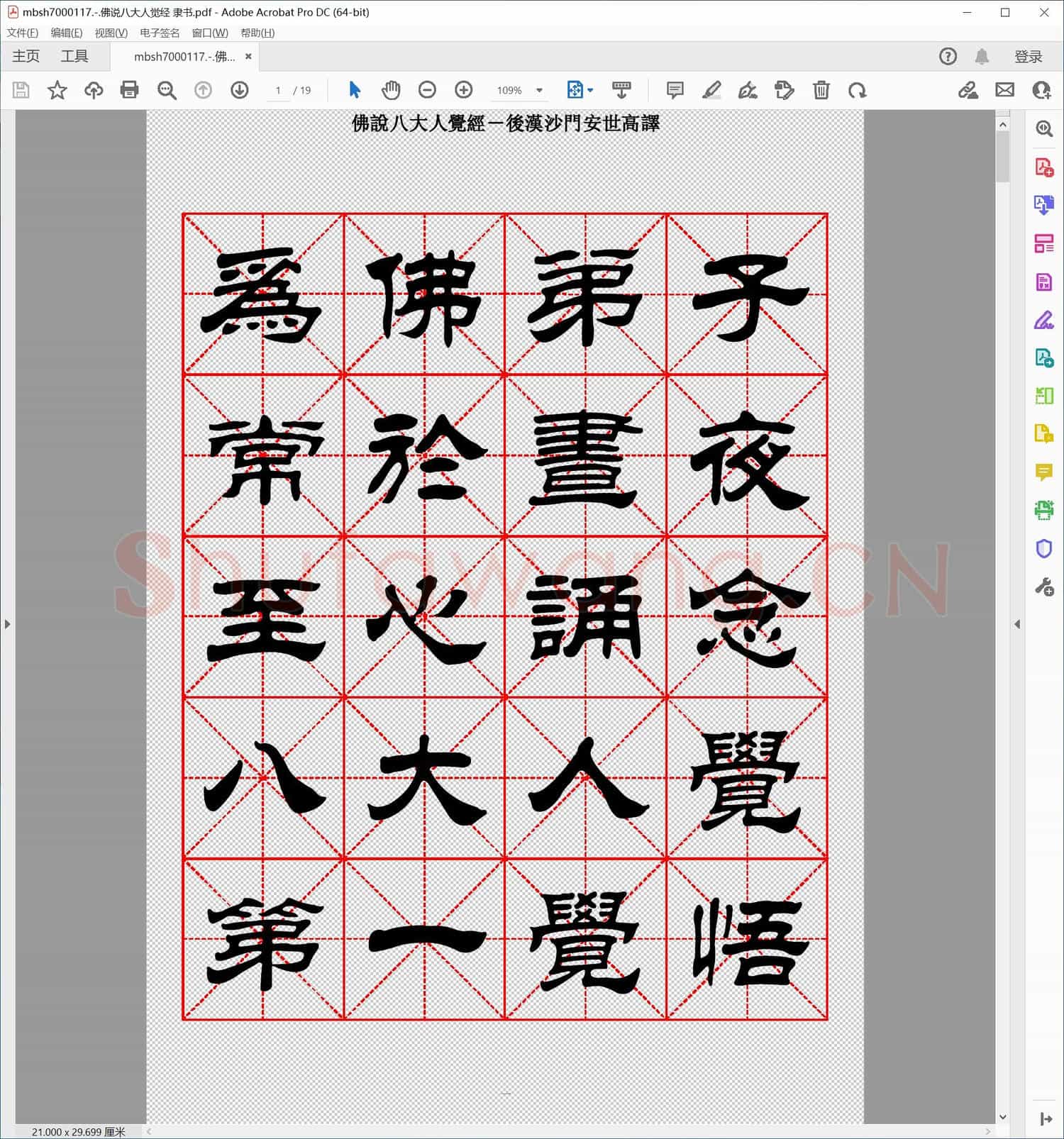
Task: Click the collapse pane icon at bottom right
Action: pos(1046,1119)
